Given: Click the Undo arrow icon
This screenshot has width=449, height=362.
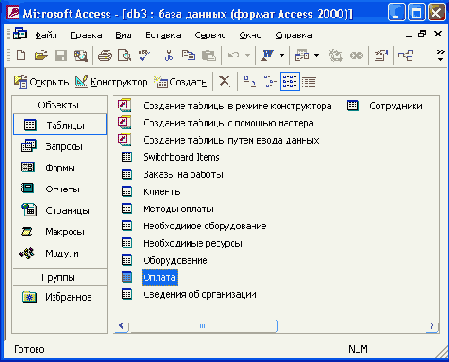Looking at the screenshot, I should point(233,55).
